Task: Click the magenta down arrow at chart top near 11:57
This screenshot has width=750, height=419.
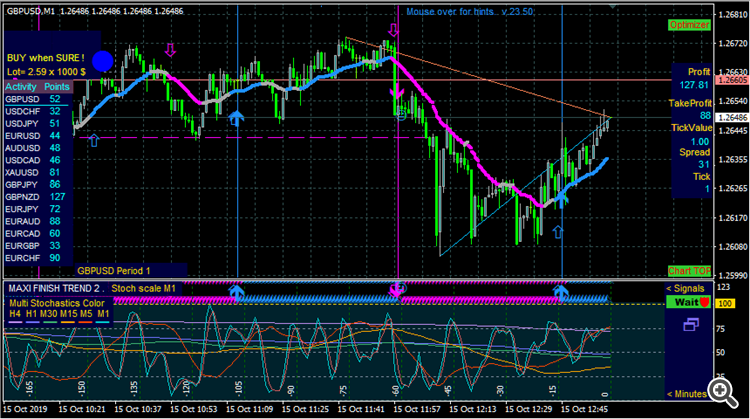Action: (394, 30)
